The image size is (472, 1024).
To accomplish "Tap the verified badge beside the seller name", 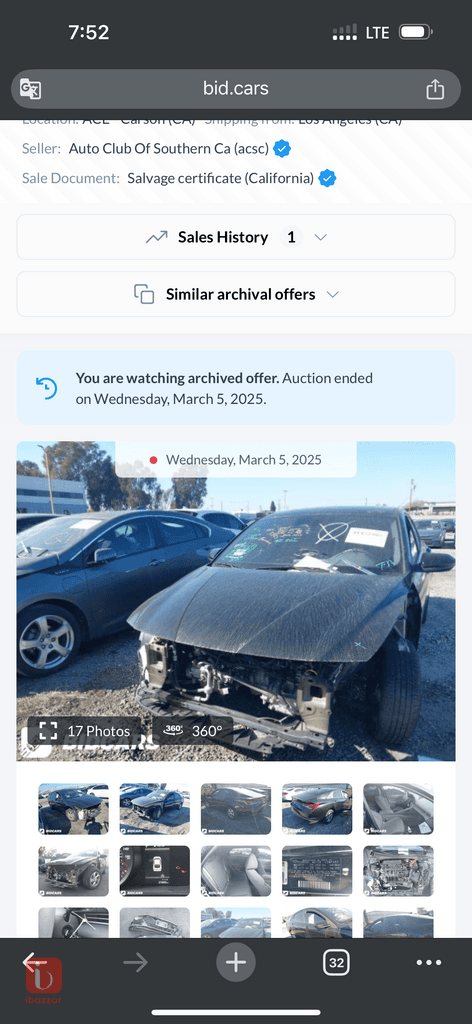I will (281, 149).
